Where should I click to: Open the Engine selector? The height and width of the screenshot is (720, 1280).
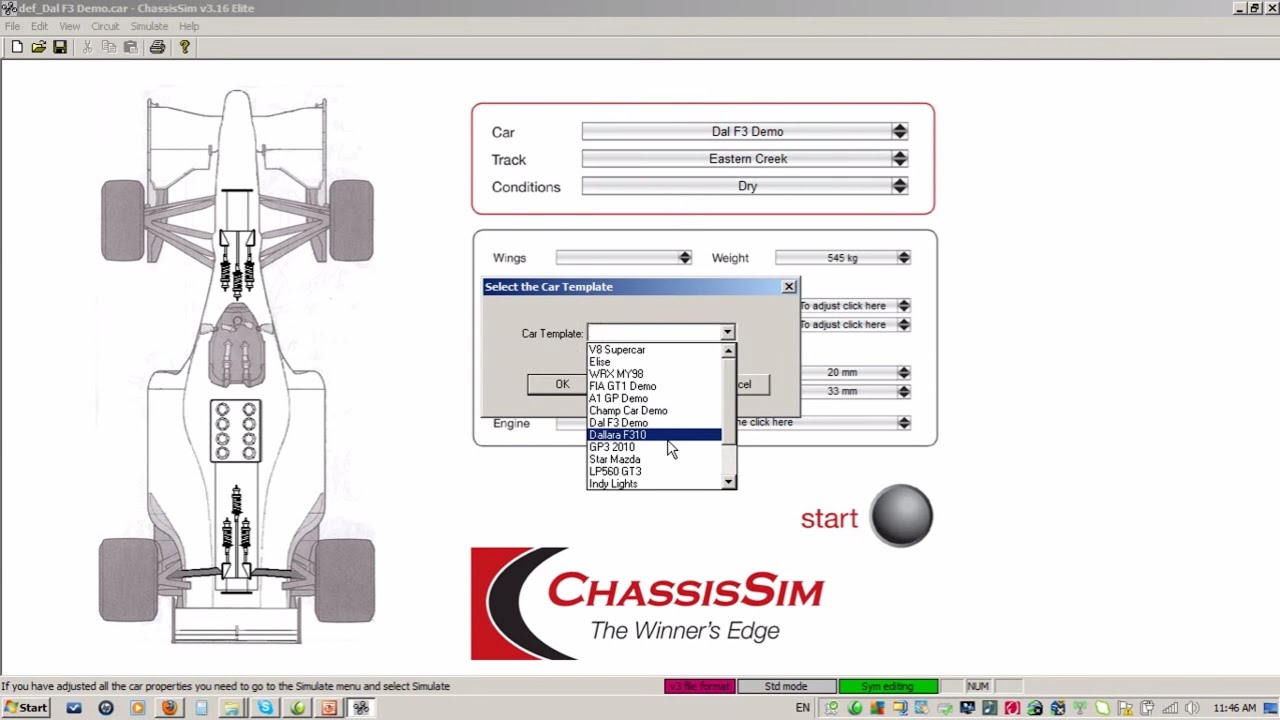click(823, 422)
